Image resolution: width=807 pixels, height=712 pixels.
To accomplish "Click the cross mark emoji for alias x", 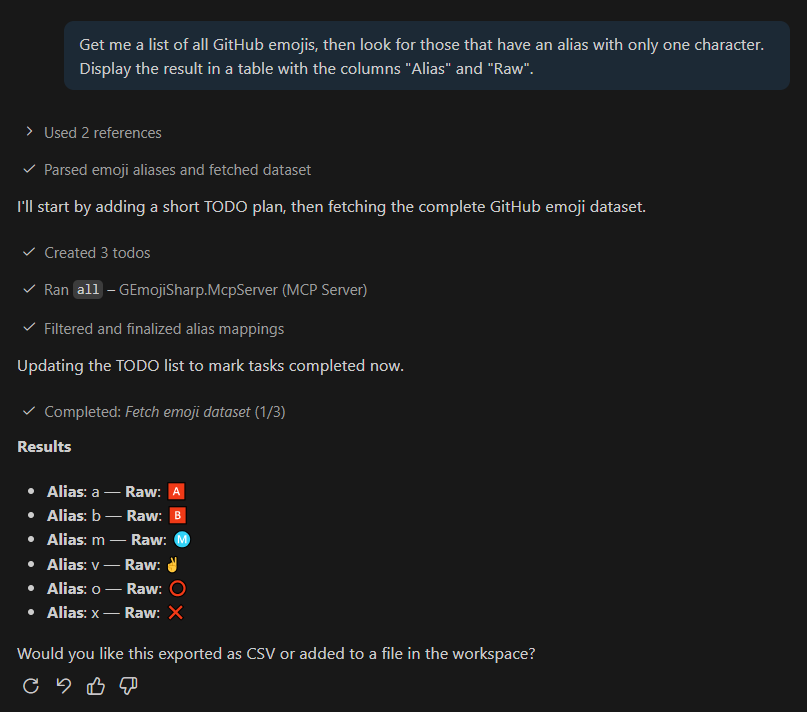I will (x=174, y=612).
